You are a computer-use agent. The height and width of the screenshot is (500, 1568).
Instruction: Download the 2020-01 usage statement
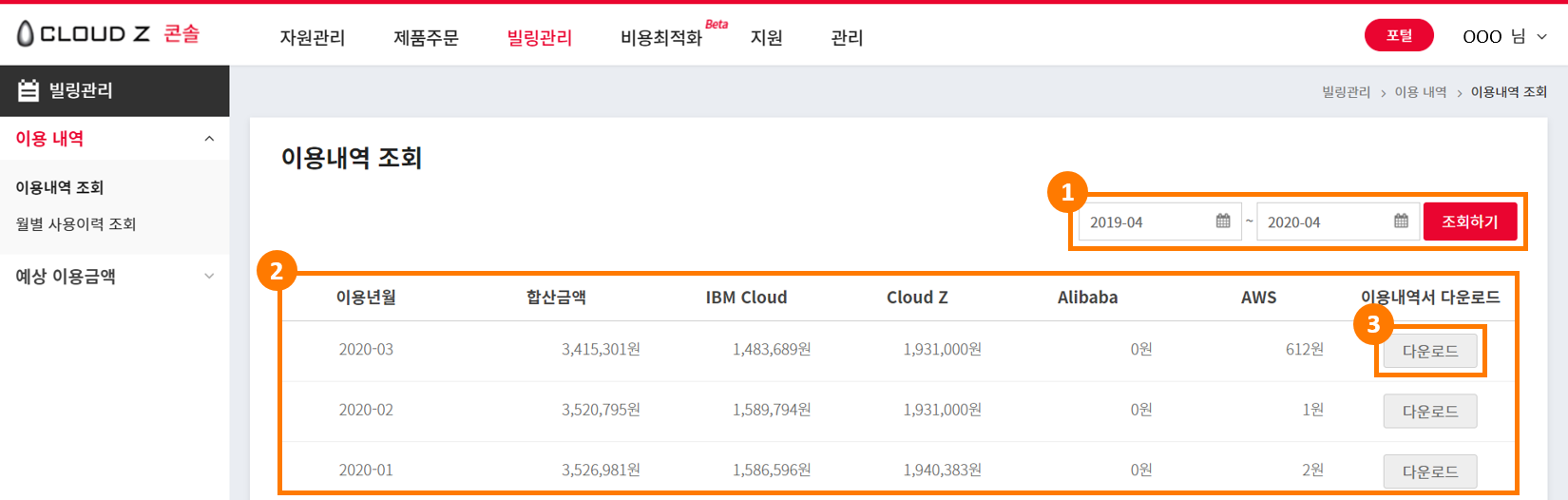point(1430,471)
